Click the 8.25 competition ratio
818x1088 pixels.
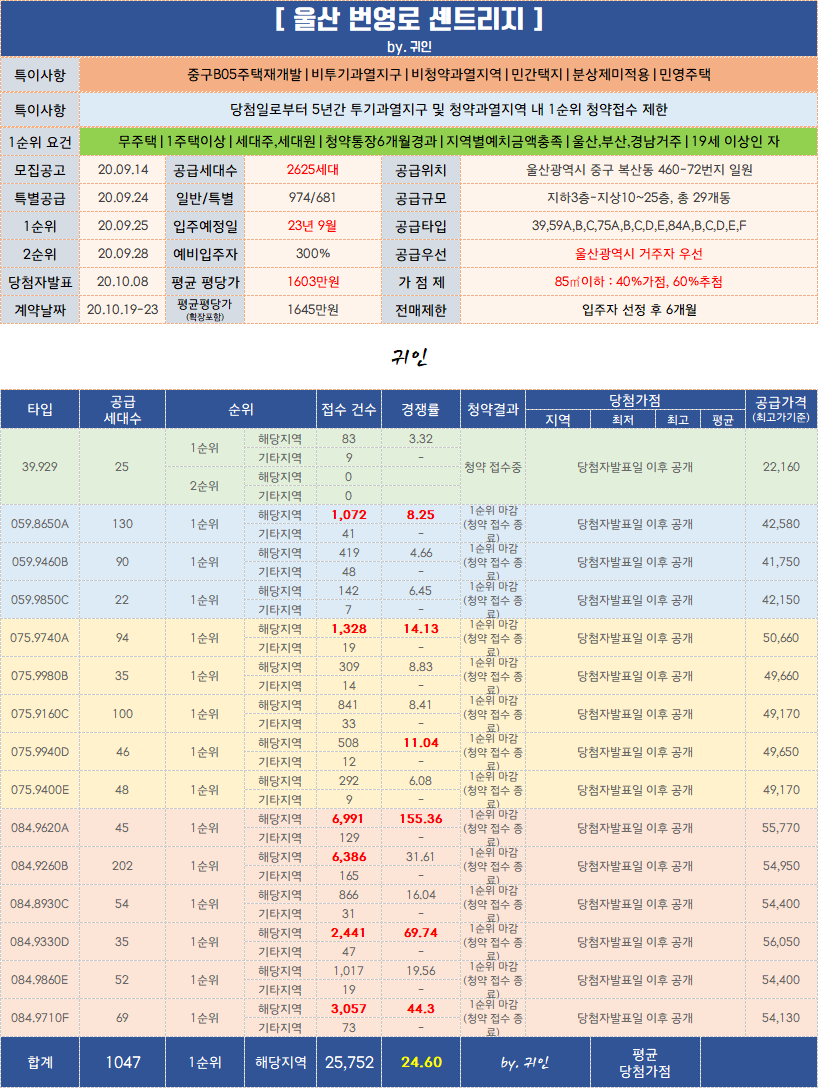pos(420,515)
